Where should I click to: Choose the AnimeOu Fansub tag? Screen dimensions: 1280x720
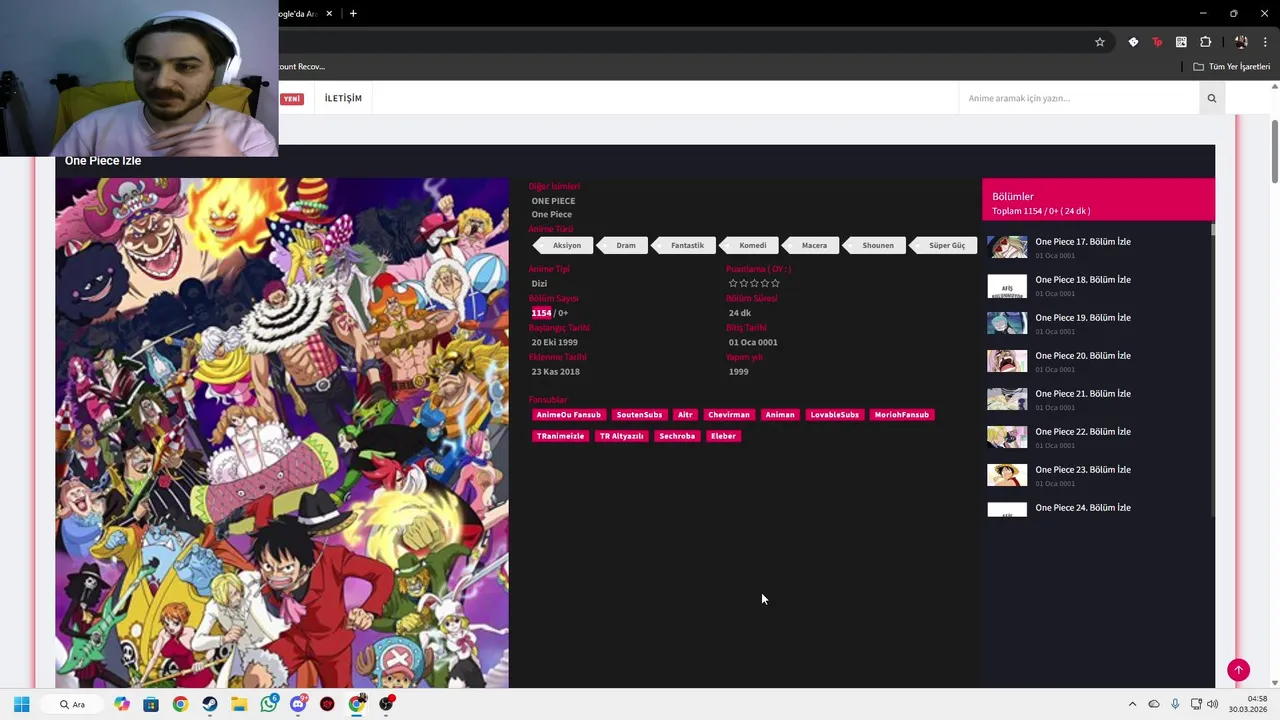(x=568, y=414)
